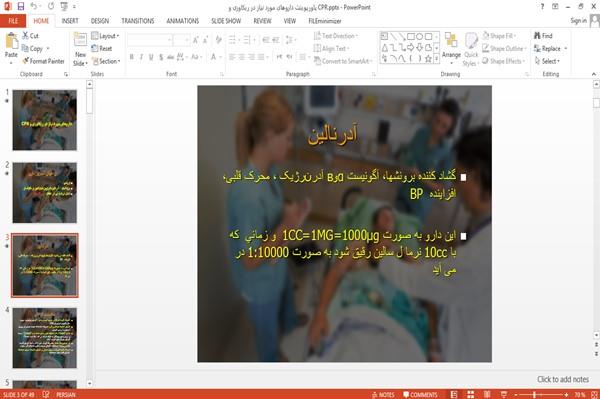This screenshot has width=600, height=399.
Task: Convert text to SmartArt
Action: point(342,61)
